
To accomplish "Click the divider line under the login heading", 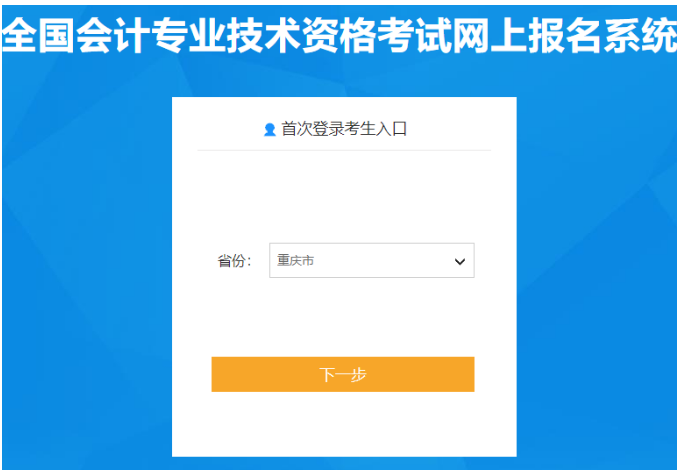I will [x=344, y=150].
